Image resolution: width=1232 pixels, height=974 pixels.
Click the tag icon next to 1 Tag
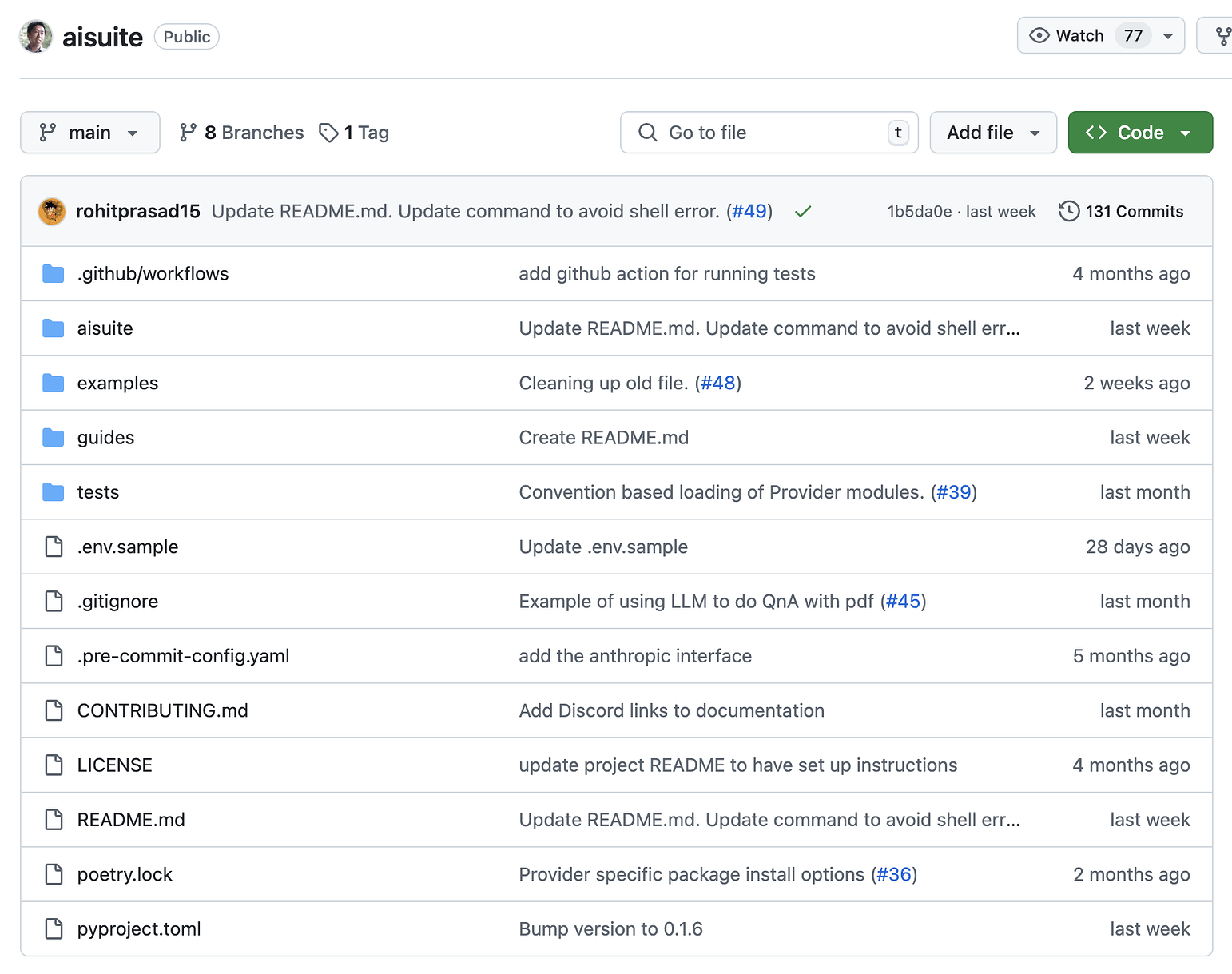coord(328,133)
